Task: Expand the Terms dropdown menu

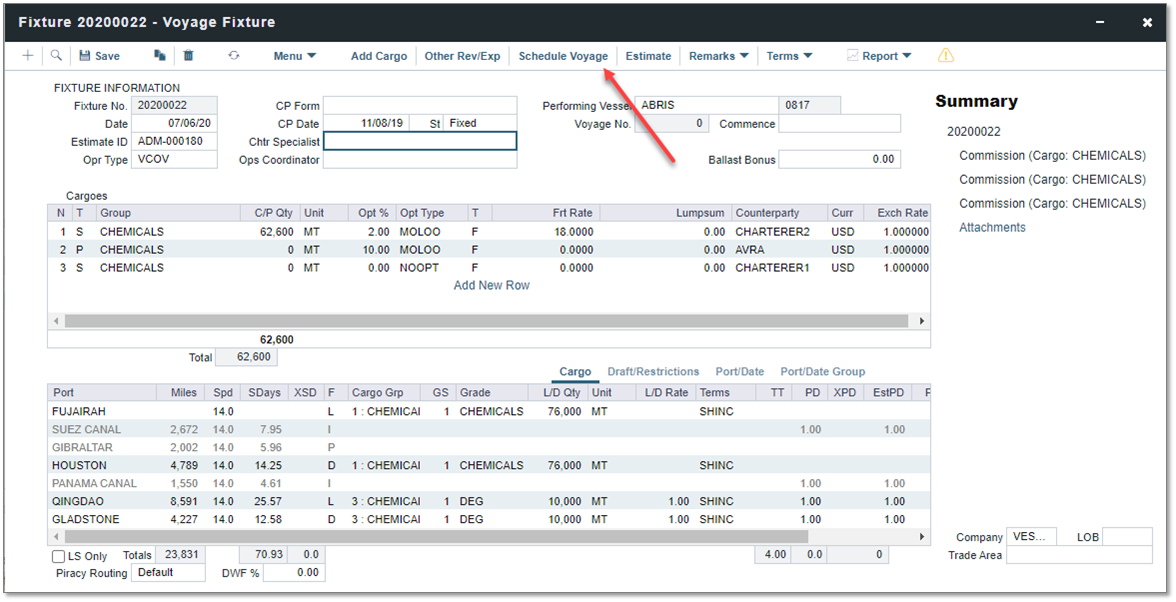Action: pyautogui.click(x=789, y=56)
